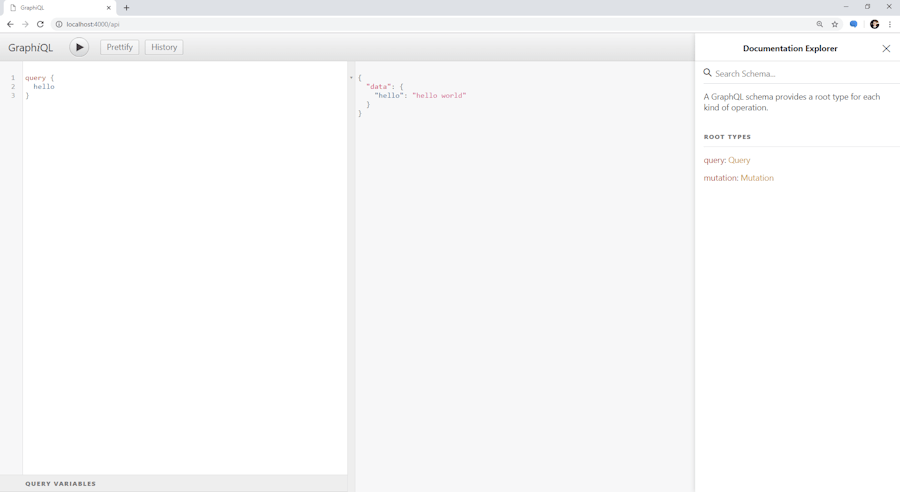Go forward in browser history

[x=25, y=24]
